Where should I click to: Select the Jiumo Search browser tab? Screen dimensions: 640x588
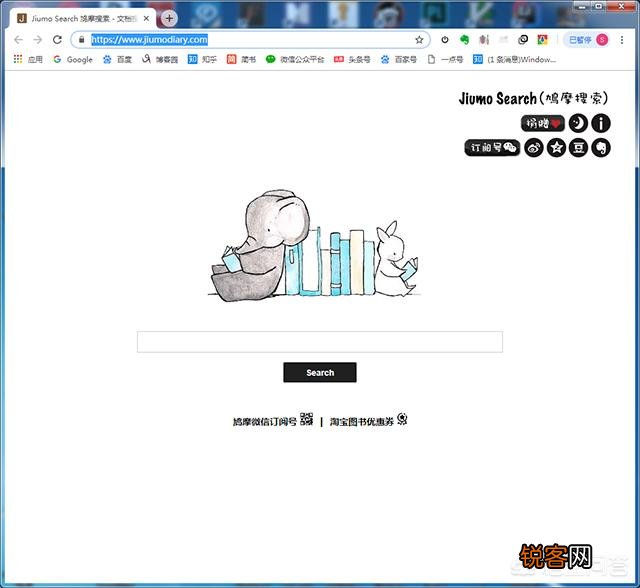point(82,18)
